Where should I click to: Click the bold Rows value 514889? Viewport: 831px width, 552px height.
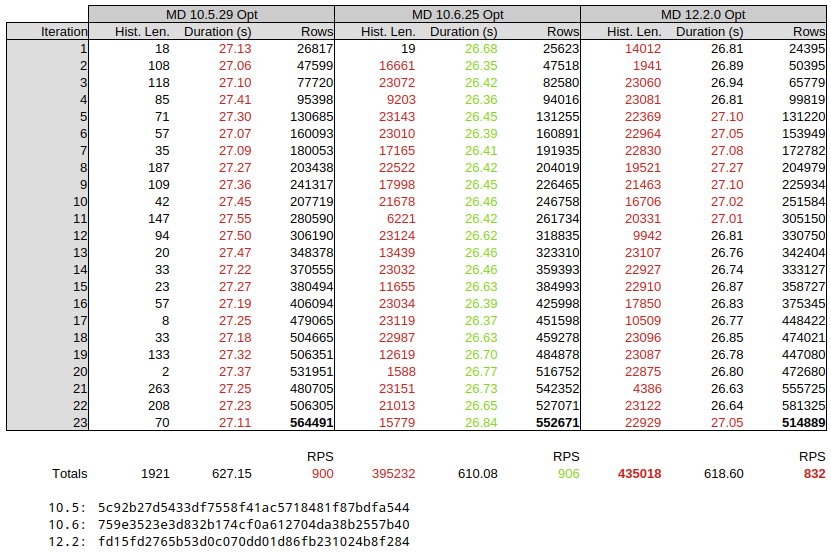pos(804,422)
